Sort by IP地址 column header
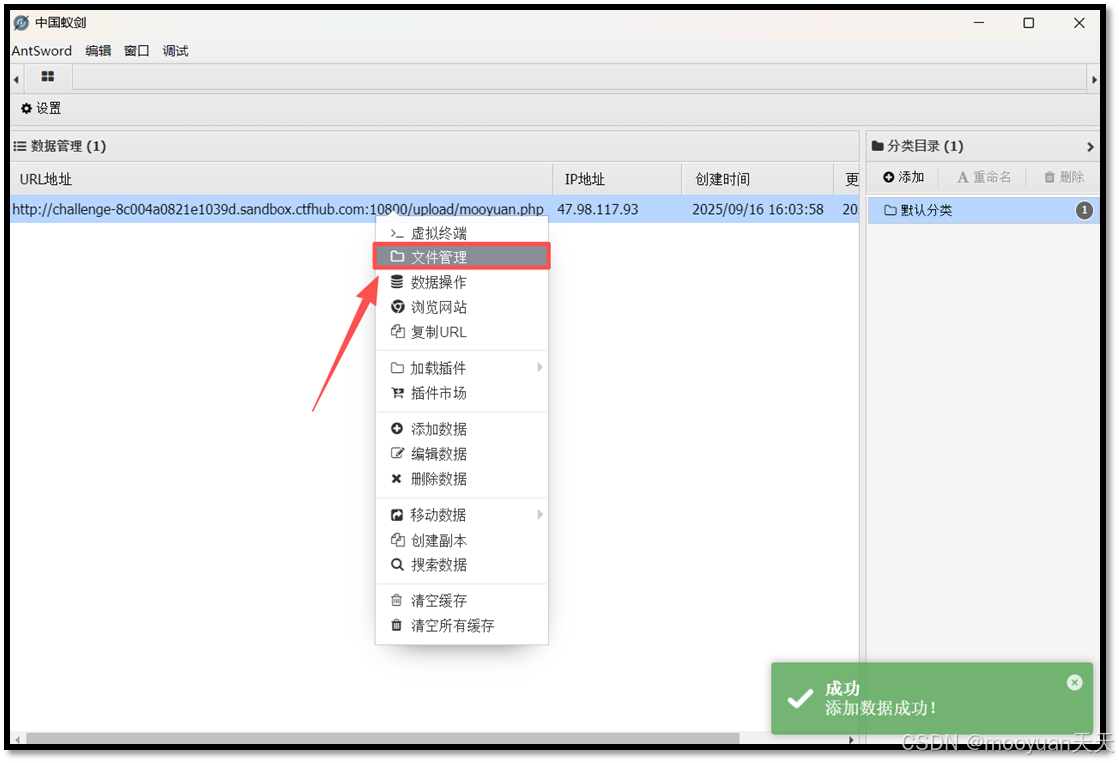Image resolution: width=1119 pixels, height=763 pixels. pos(617,179)
